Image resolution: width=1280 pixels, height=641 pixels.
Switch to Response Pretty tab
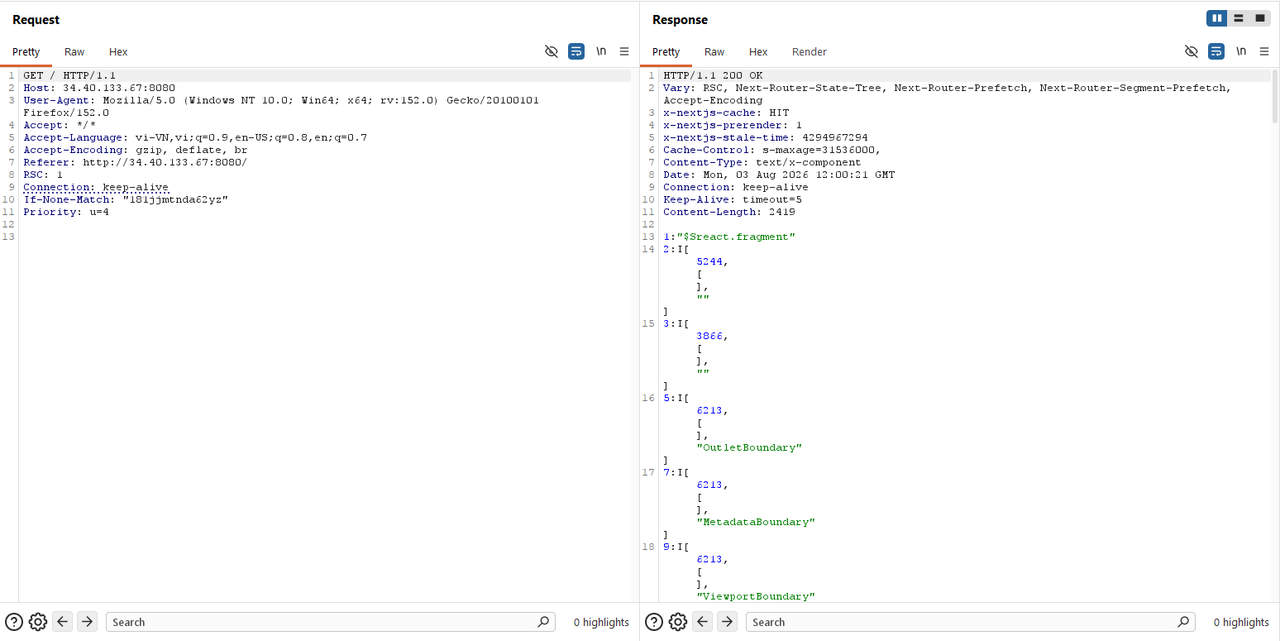click(x=666, y=52)
